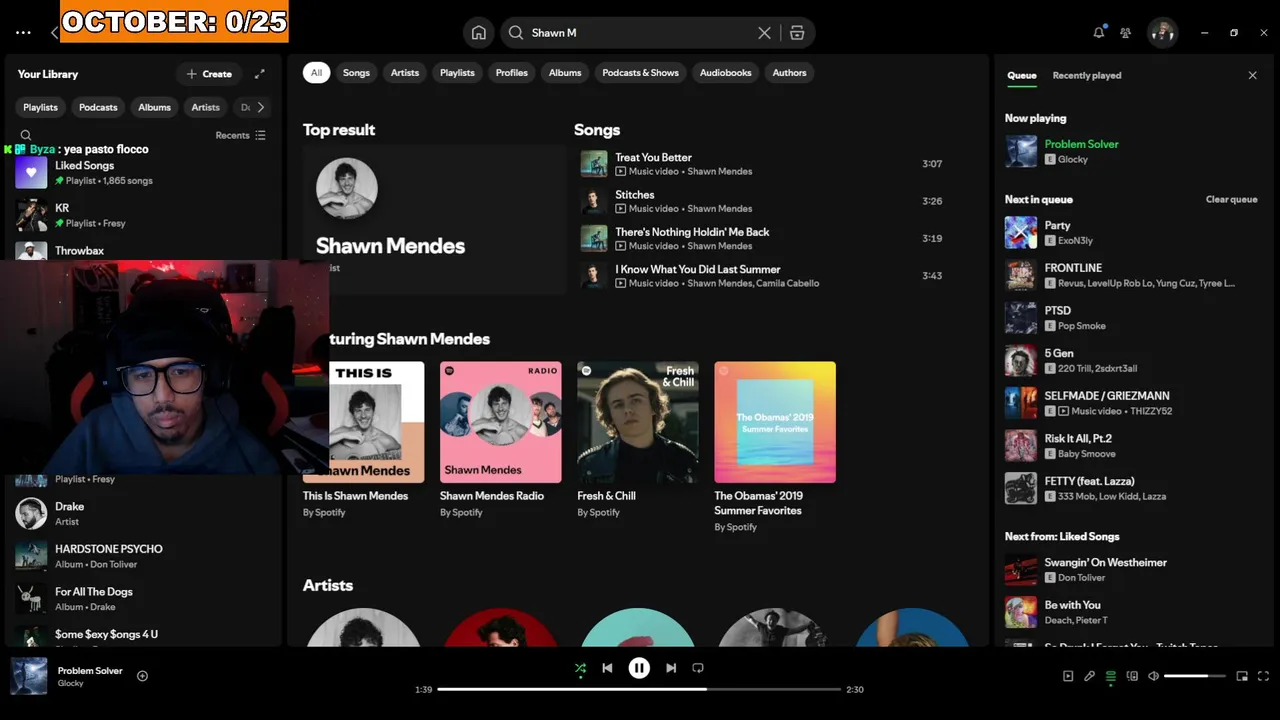Show lyrics with microphone icon
This screenshot has width=1280, height=720.
1089,676
